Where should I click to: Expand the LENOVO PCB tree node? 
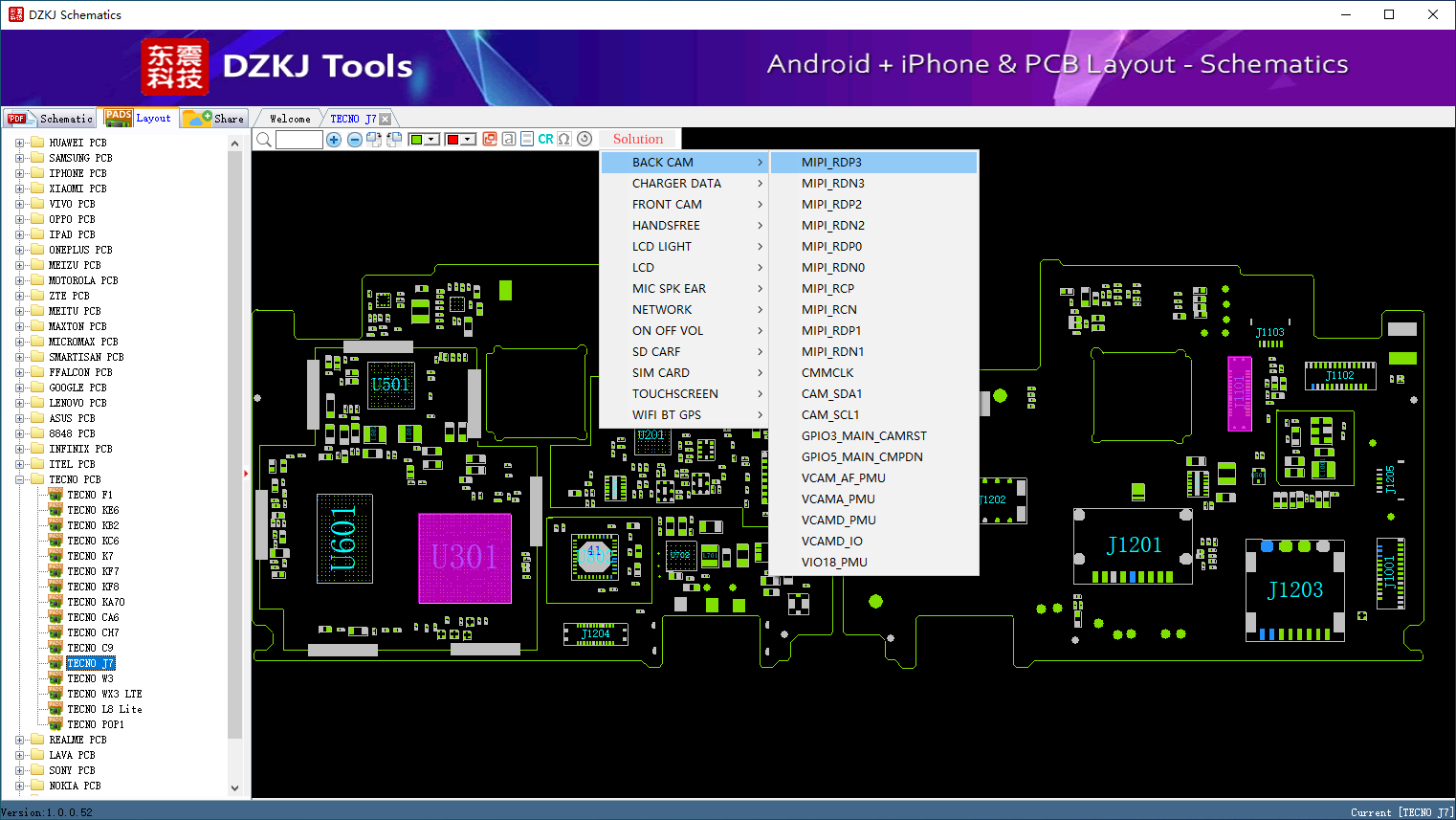coord(19,403)
